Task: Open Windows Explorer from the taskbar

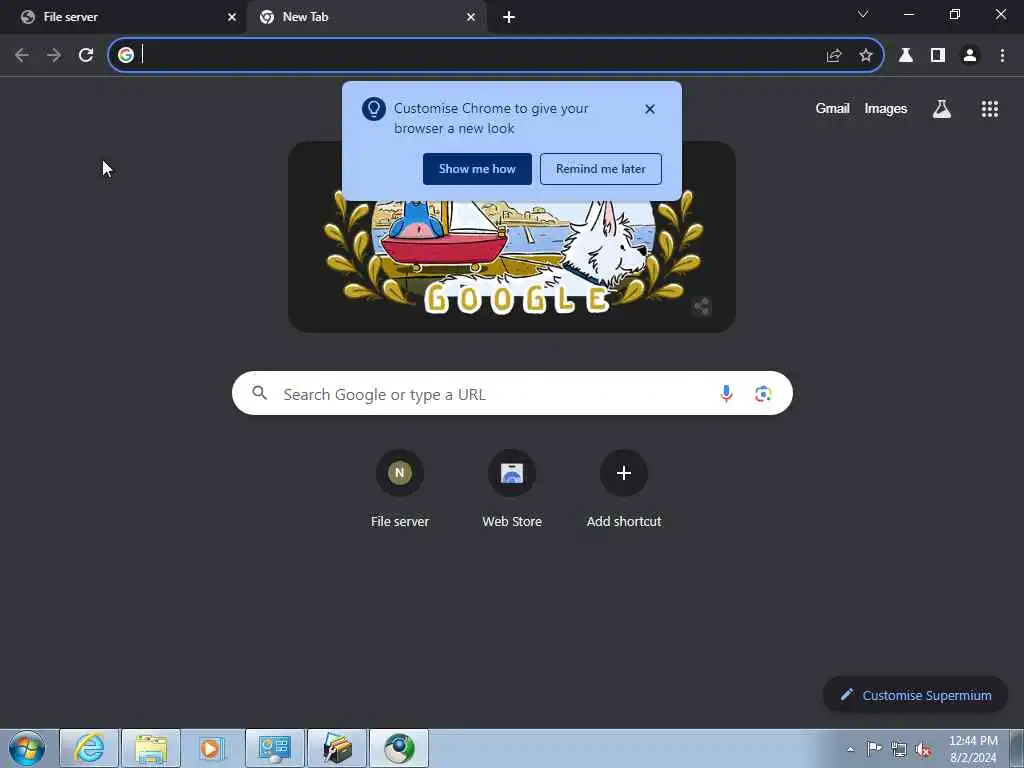Action: tap(151, 748)
